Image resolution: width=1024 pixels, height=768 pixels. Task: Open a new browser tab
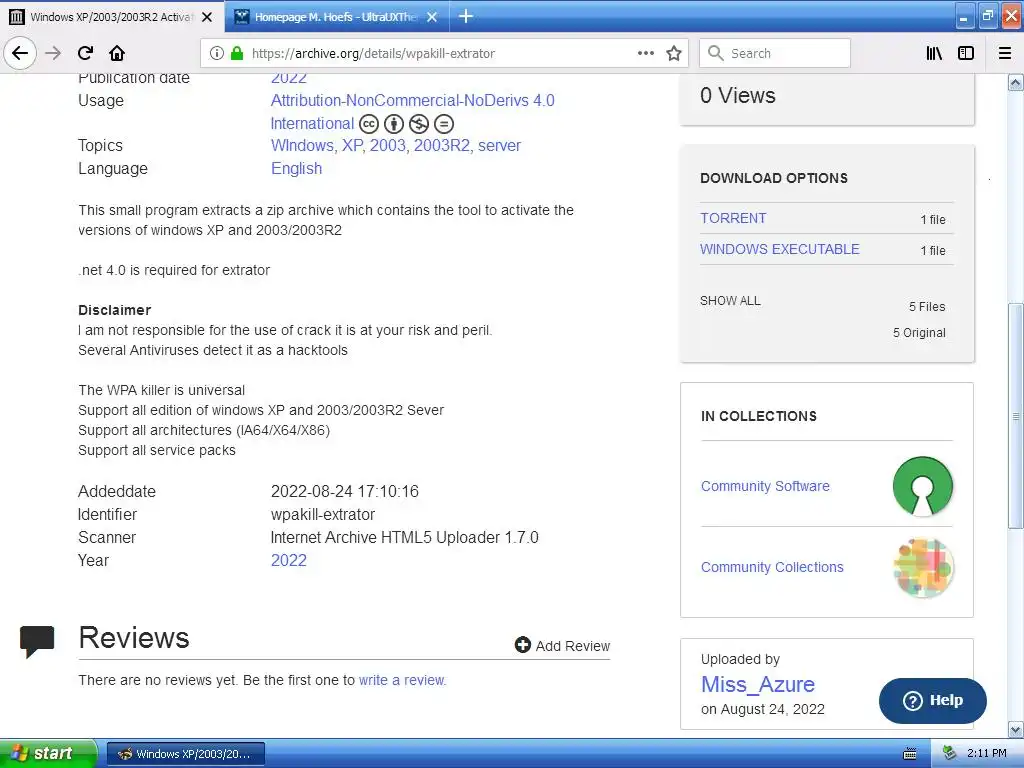tap(466, 16)
